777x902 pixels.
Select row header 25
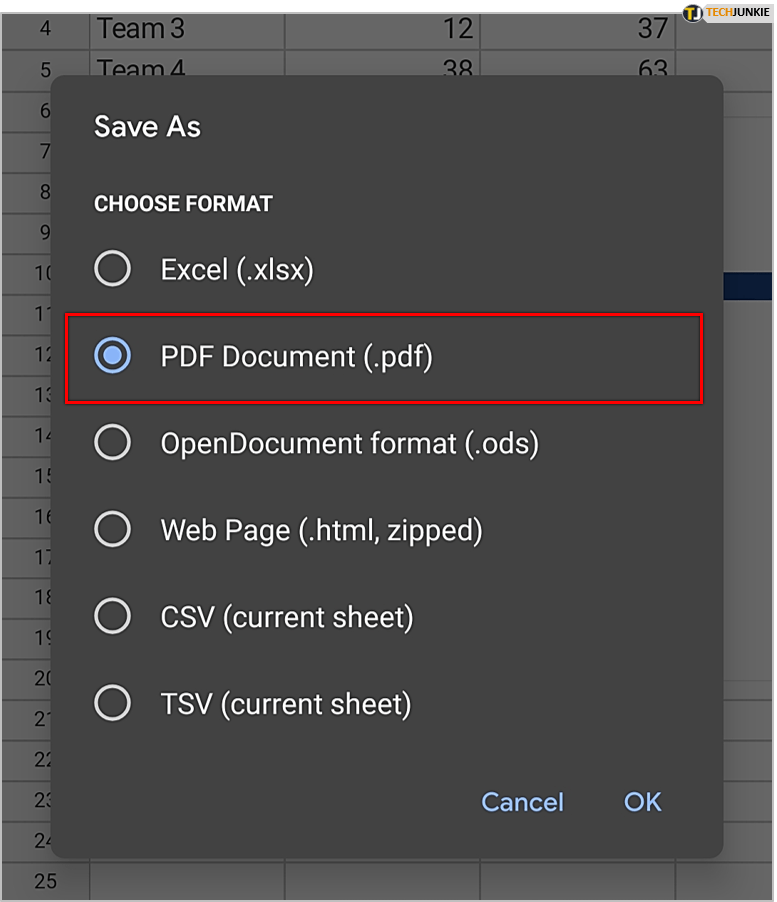(45, 881)
